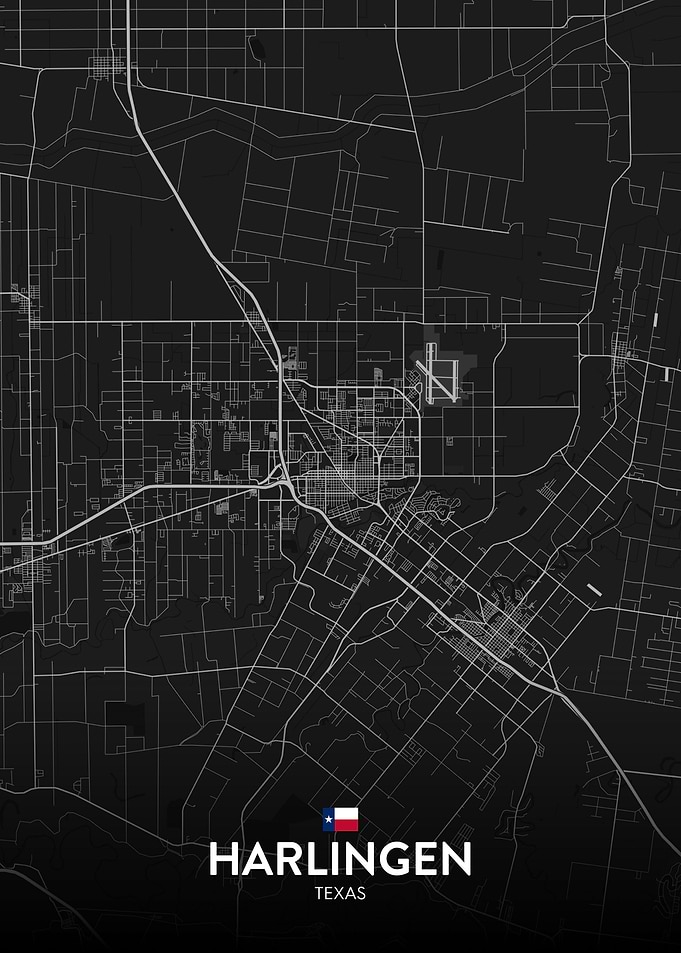This screenshot has width=681, height=953.
Task: Click the TEXAS subtitle label
Action: (x=340, y=893)
